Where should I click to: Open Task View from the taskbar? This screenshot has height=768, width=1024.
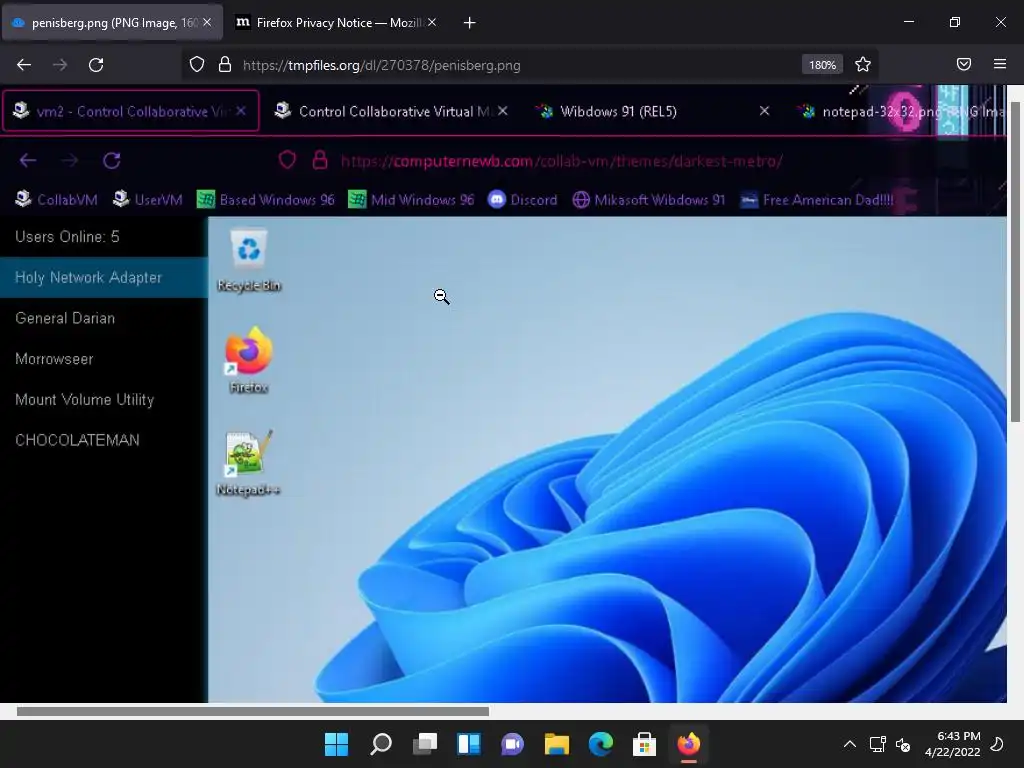(425, 744)
